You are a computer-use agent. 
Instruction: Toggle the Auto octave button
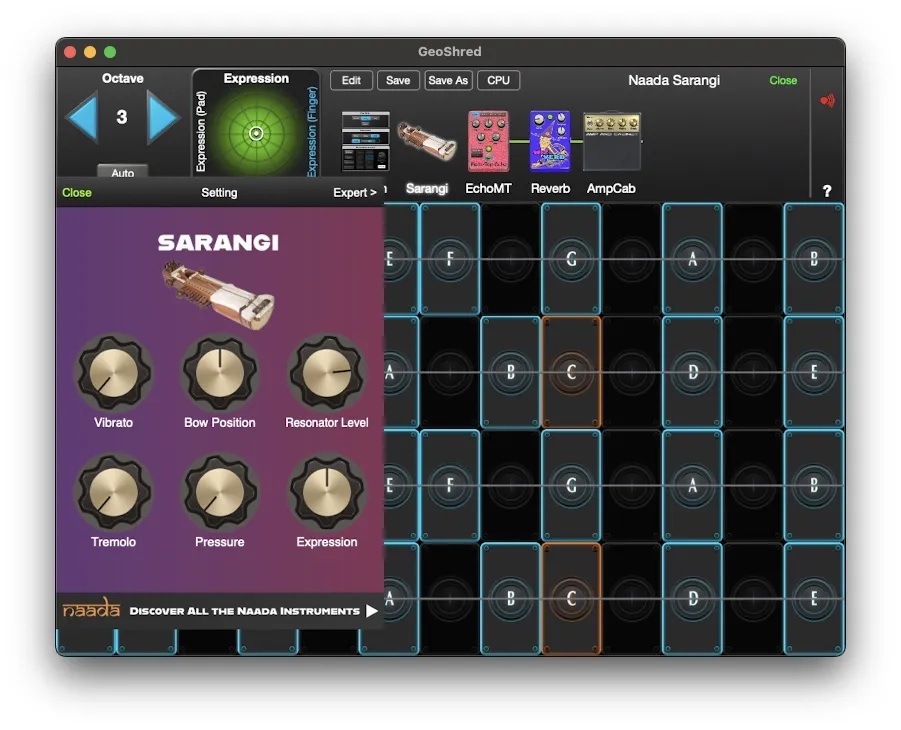[x=122, y=172]
